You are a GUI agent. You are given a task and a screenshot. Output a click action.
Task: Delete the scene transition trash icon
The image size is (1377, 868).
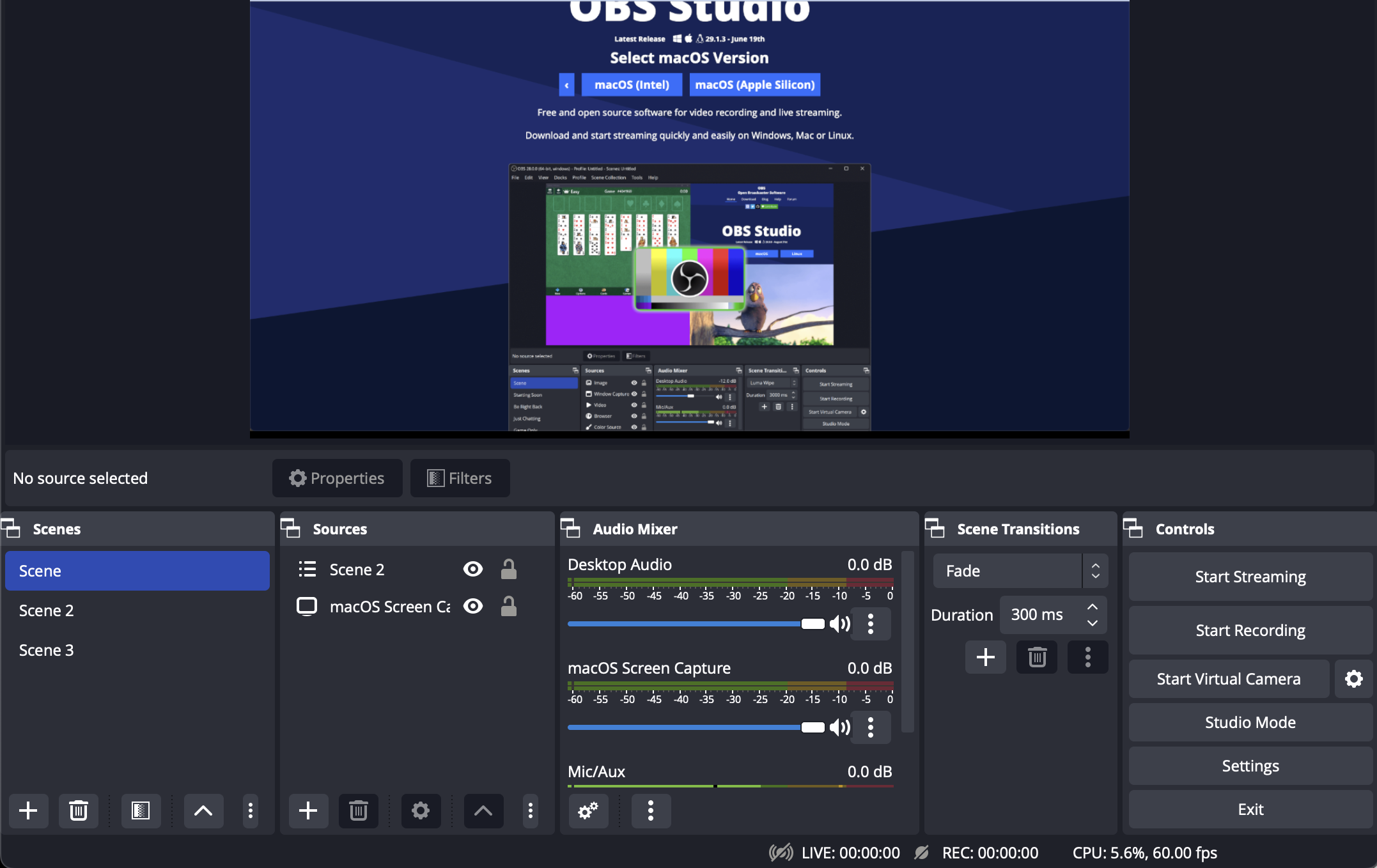point(1036,657)
